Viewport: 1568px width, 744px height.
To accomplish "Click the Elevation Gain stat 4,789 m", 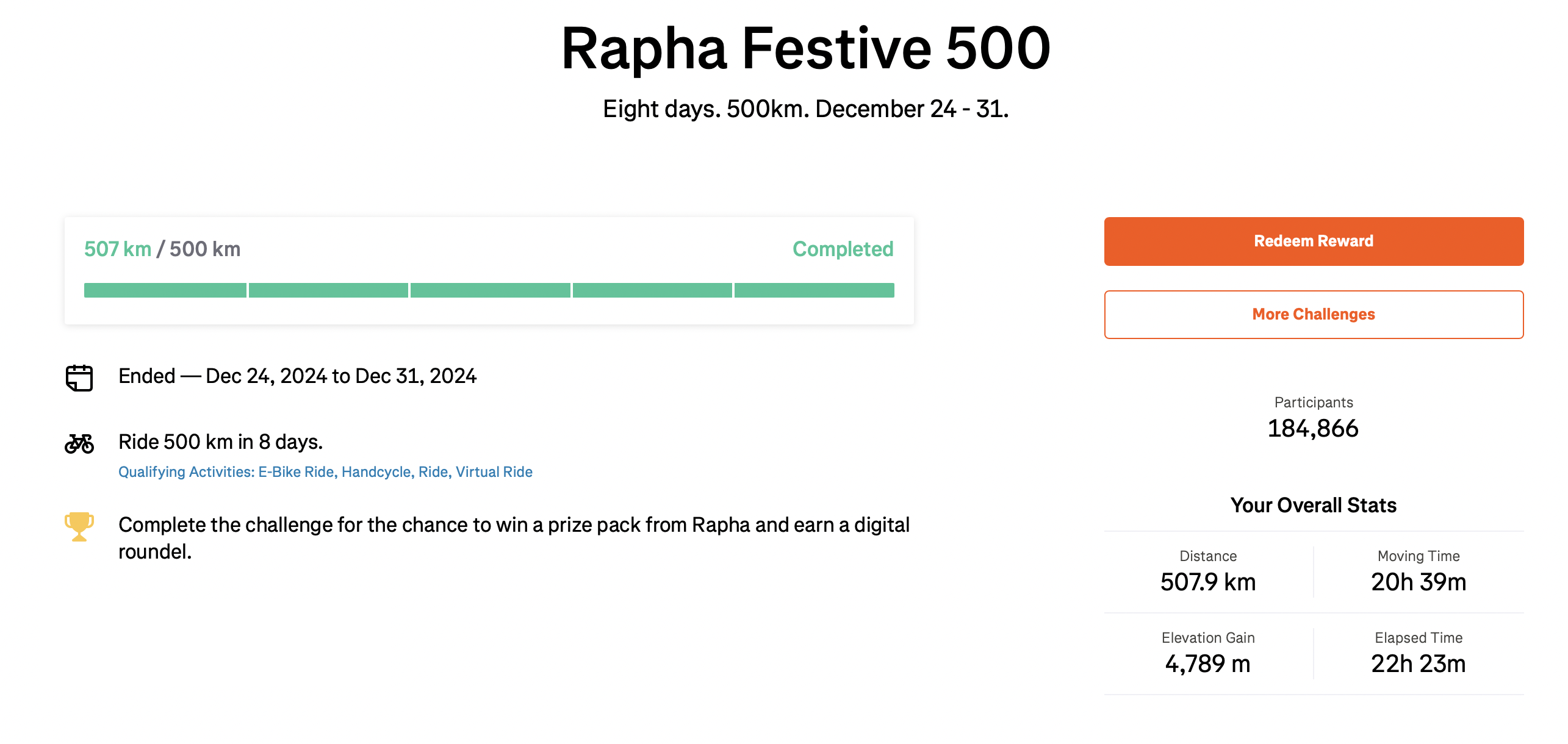I will 1208,664.
